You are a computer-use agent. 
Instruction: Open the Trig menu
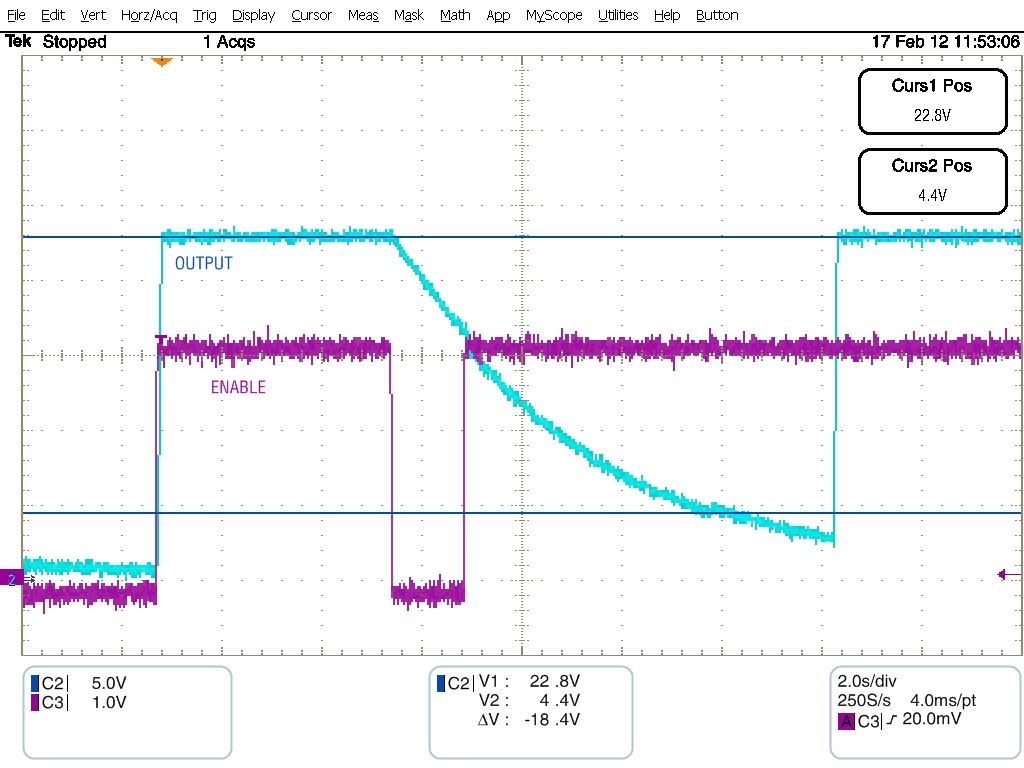(x=204, y=15)
